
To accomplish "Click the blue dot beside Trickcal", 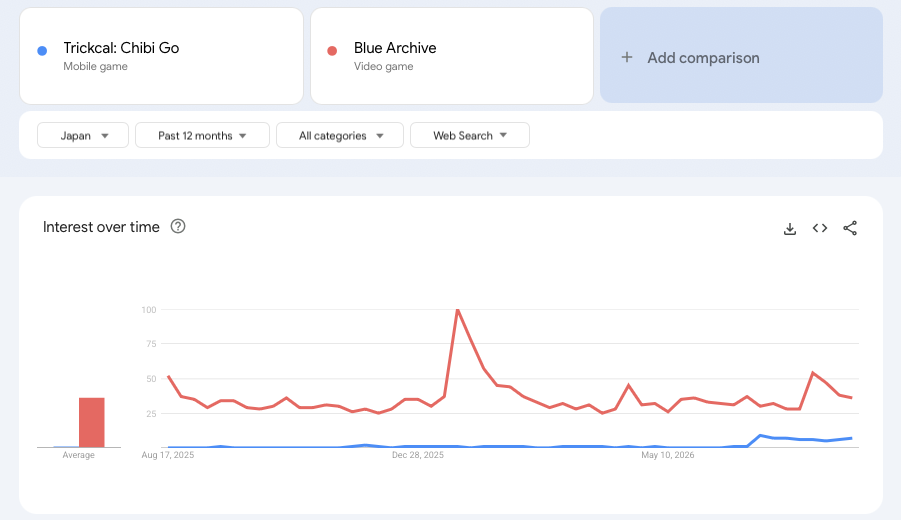I will pos(42,51).
